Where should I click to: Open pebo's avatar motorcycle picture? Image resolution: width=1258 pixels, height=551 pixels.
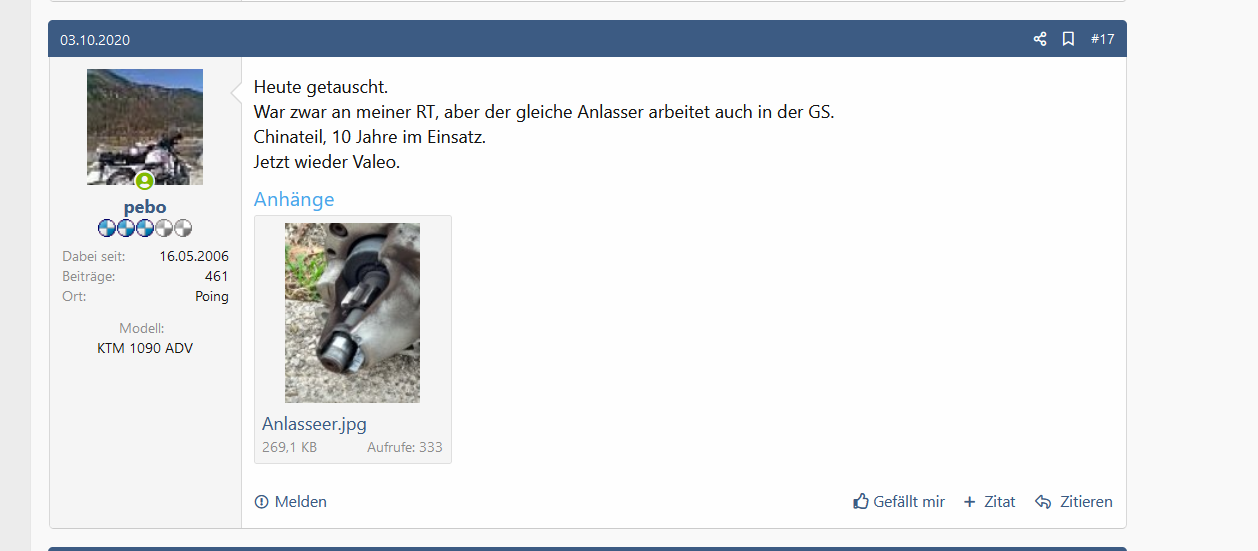click(x=145, y=127)
